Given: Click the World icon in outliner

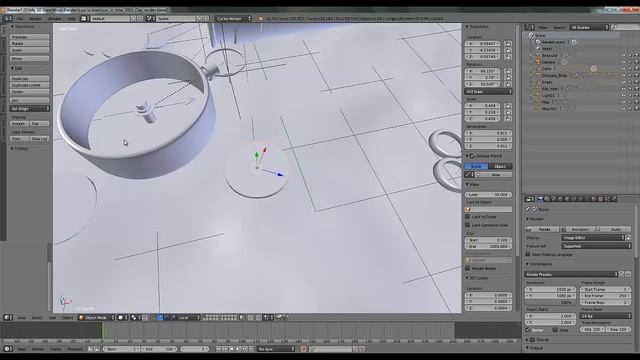Looking at the screenshot, I should click(x=538, y=49).
